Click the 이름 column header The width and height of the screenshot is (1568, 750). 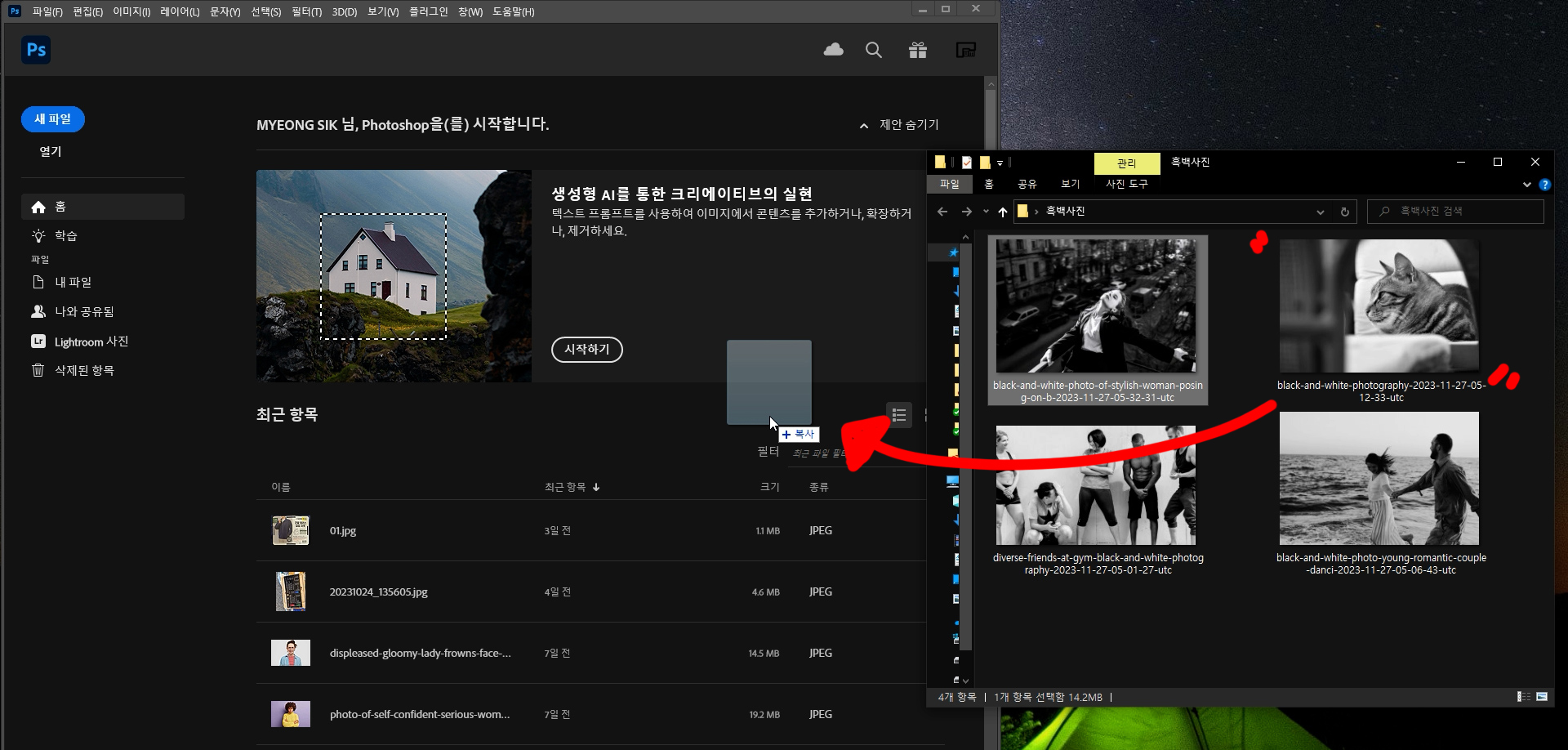281,487
